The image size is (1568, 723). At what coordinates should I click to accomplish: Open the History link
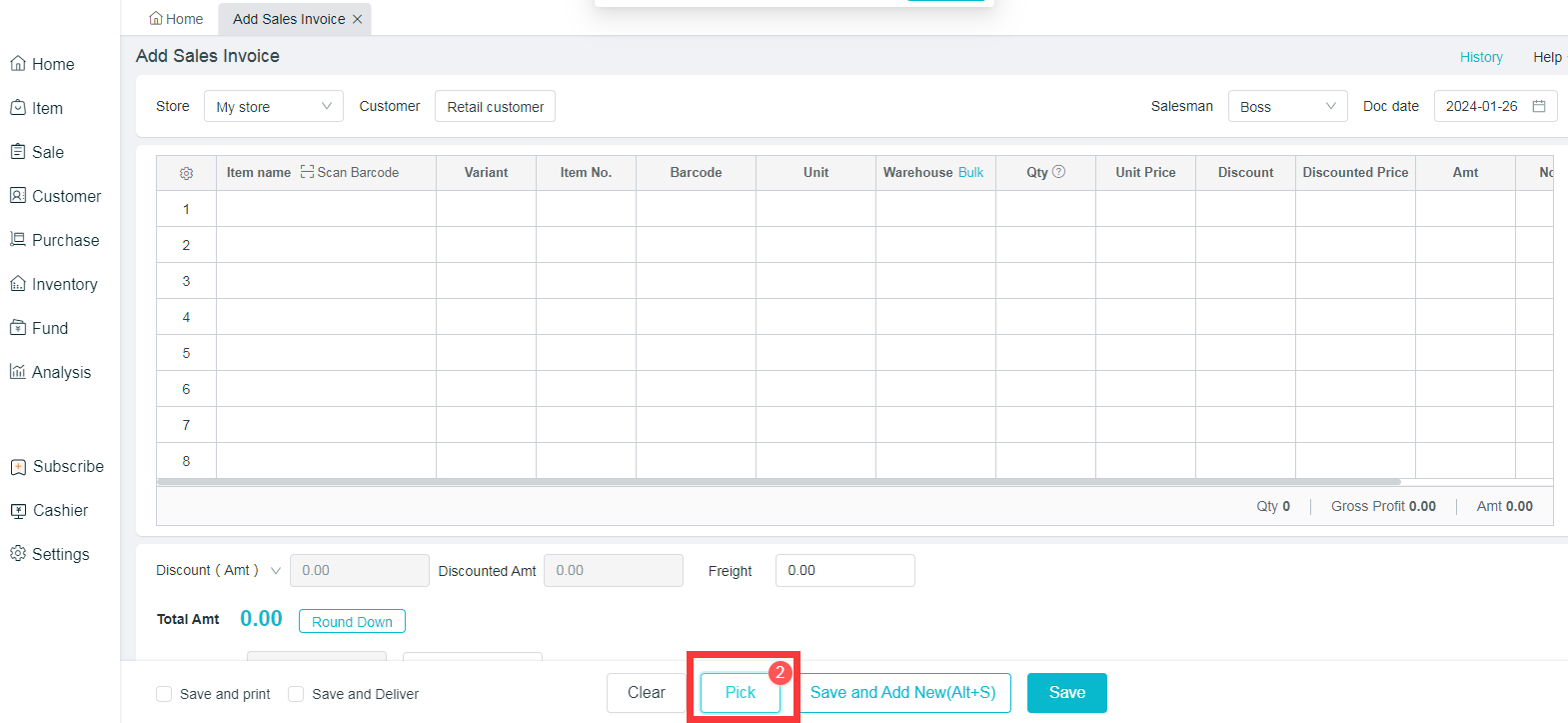[1480, 57]
